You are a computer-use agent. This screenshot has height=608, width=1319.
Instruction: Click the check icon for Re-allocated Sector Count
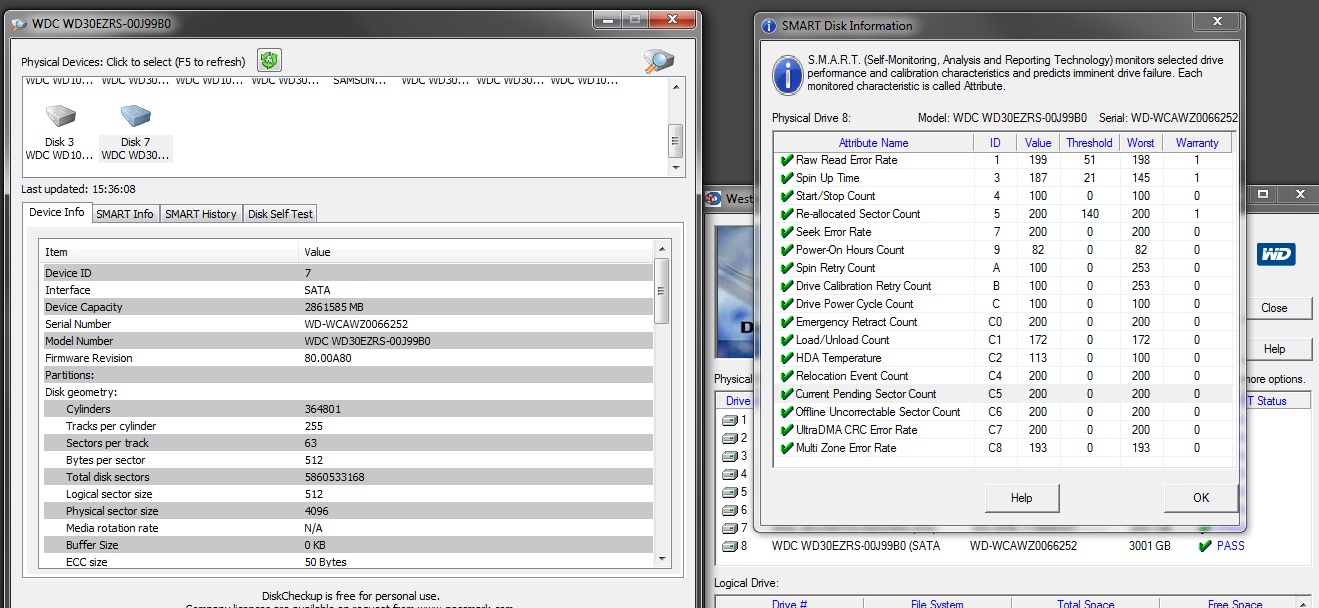(x=787, y=214)
